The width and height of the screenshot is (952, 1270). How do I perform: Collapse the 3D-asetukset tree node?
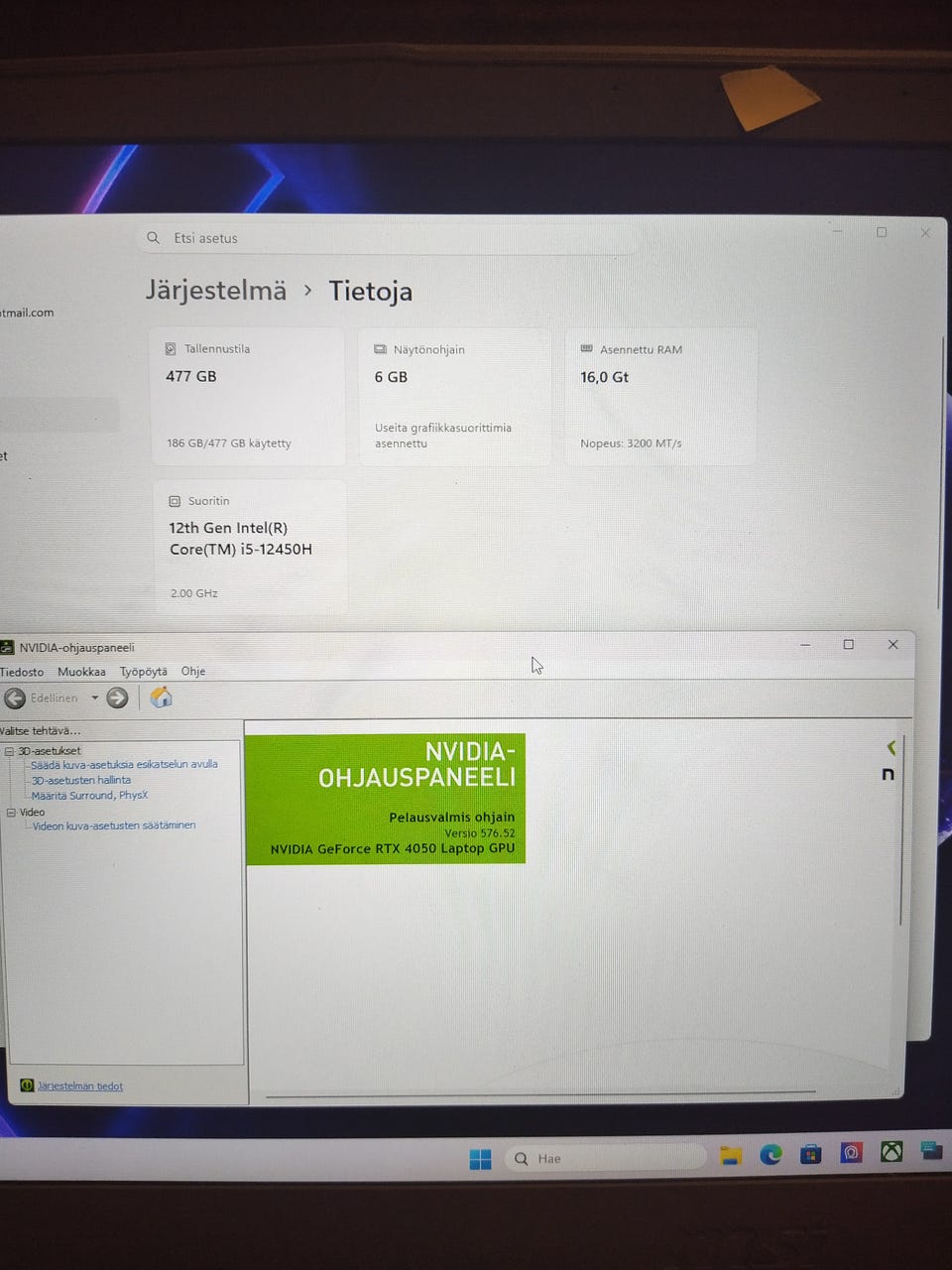click(9, 751)
